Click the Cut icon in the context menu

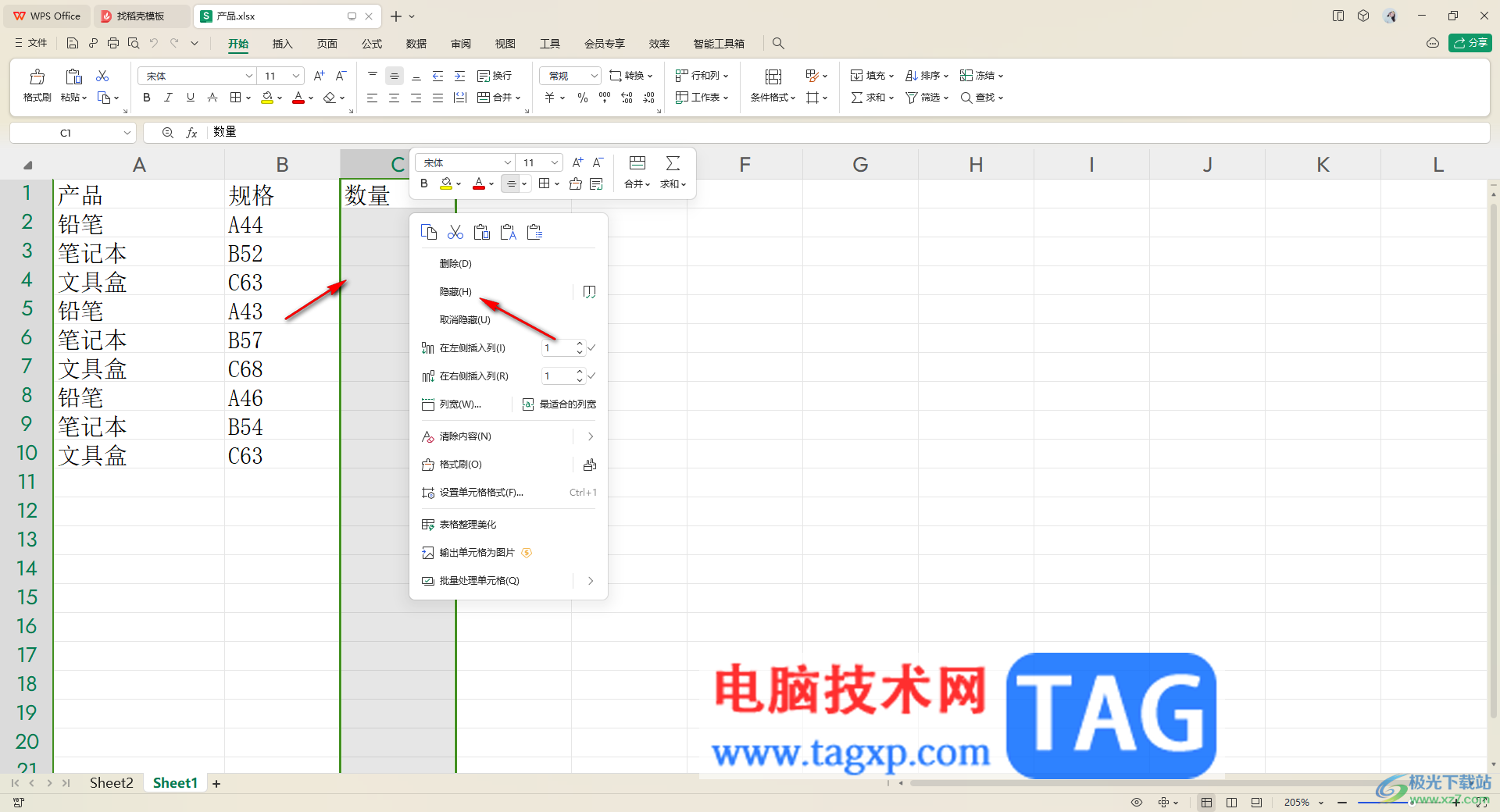coord(455,232)
